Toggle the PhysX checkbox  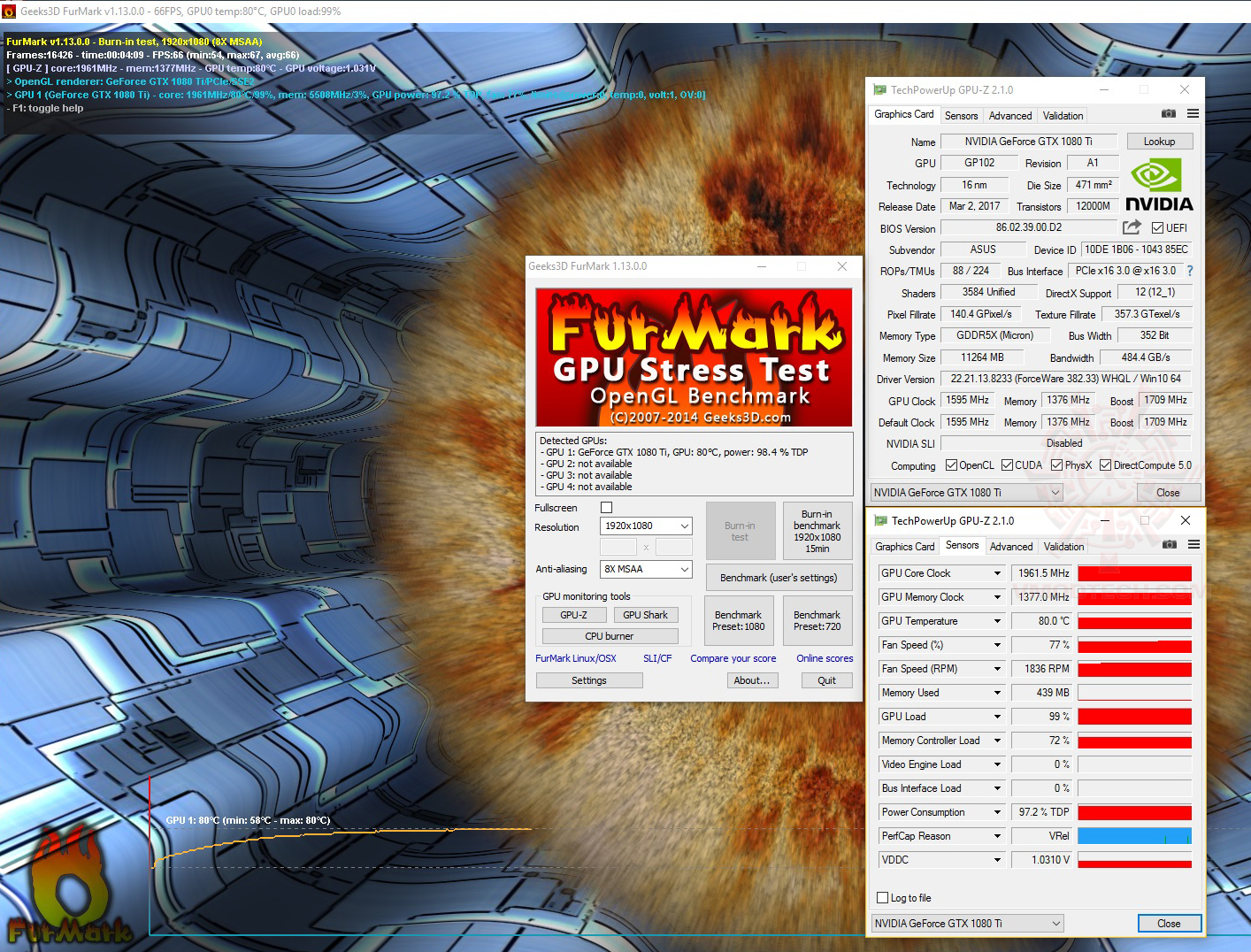(1056, 465)
